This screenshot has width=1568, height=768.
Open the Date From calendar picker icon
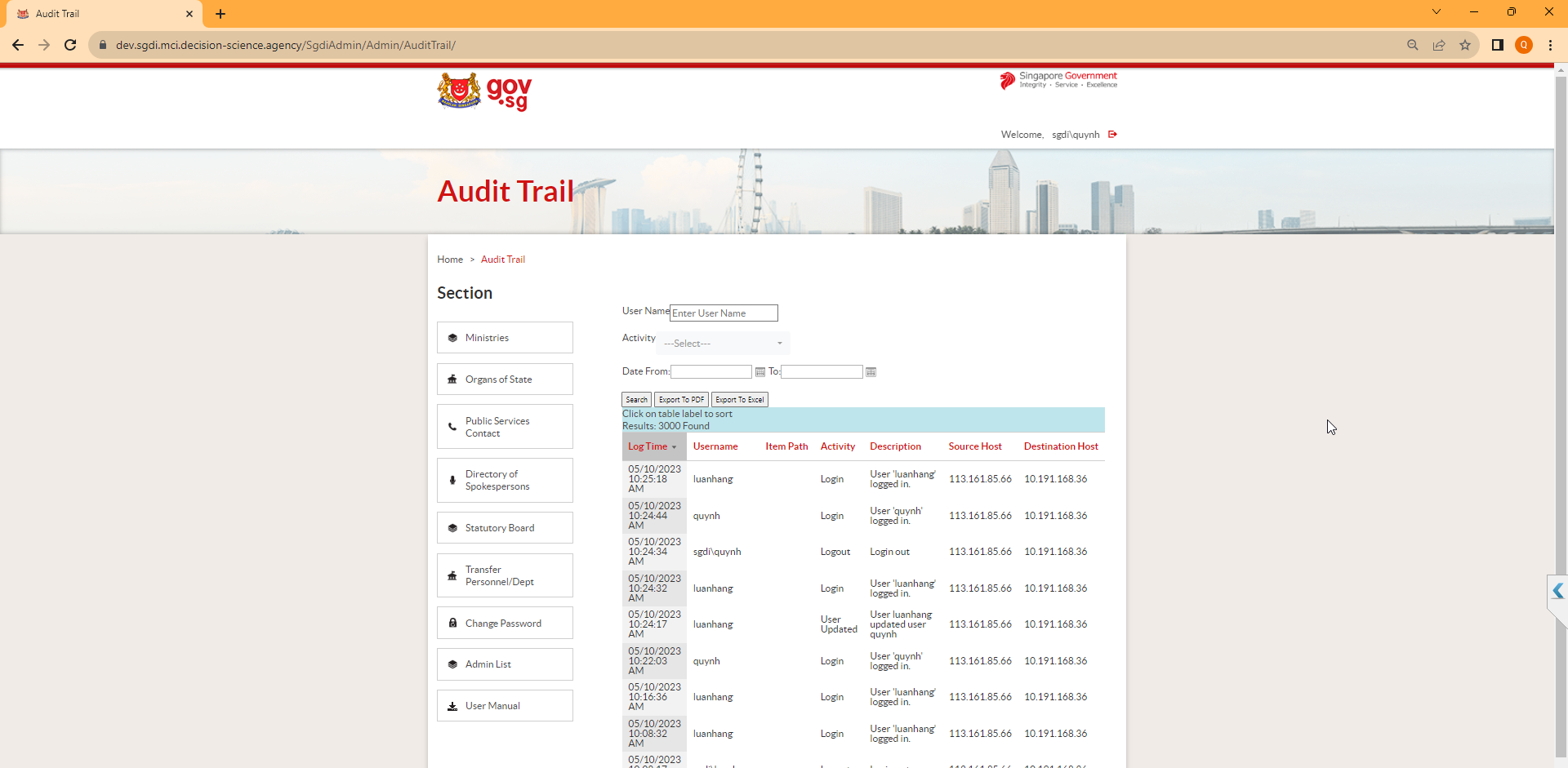point(760,372)
